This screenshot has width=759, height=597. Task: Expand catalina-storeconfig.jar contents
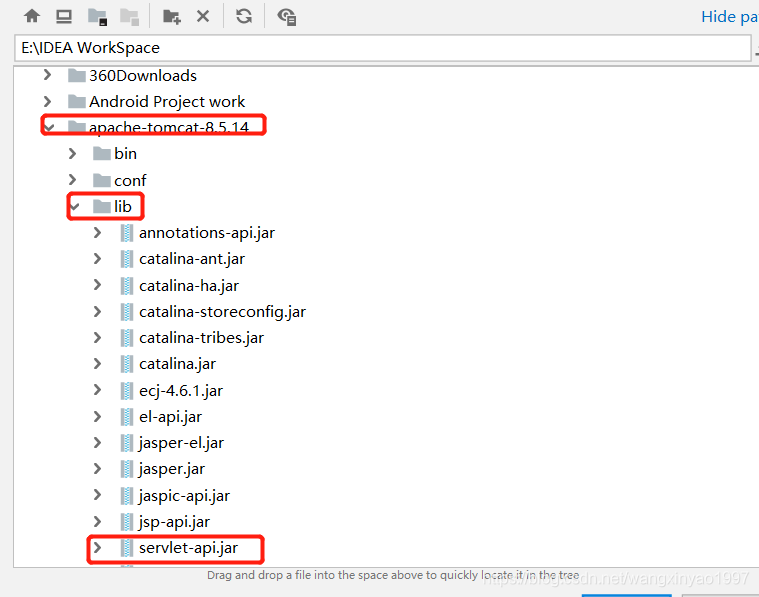(97, 311)
